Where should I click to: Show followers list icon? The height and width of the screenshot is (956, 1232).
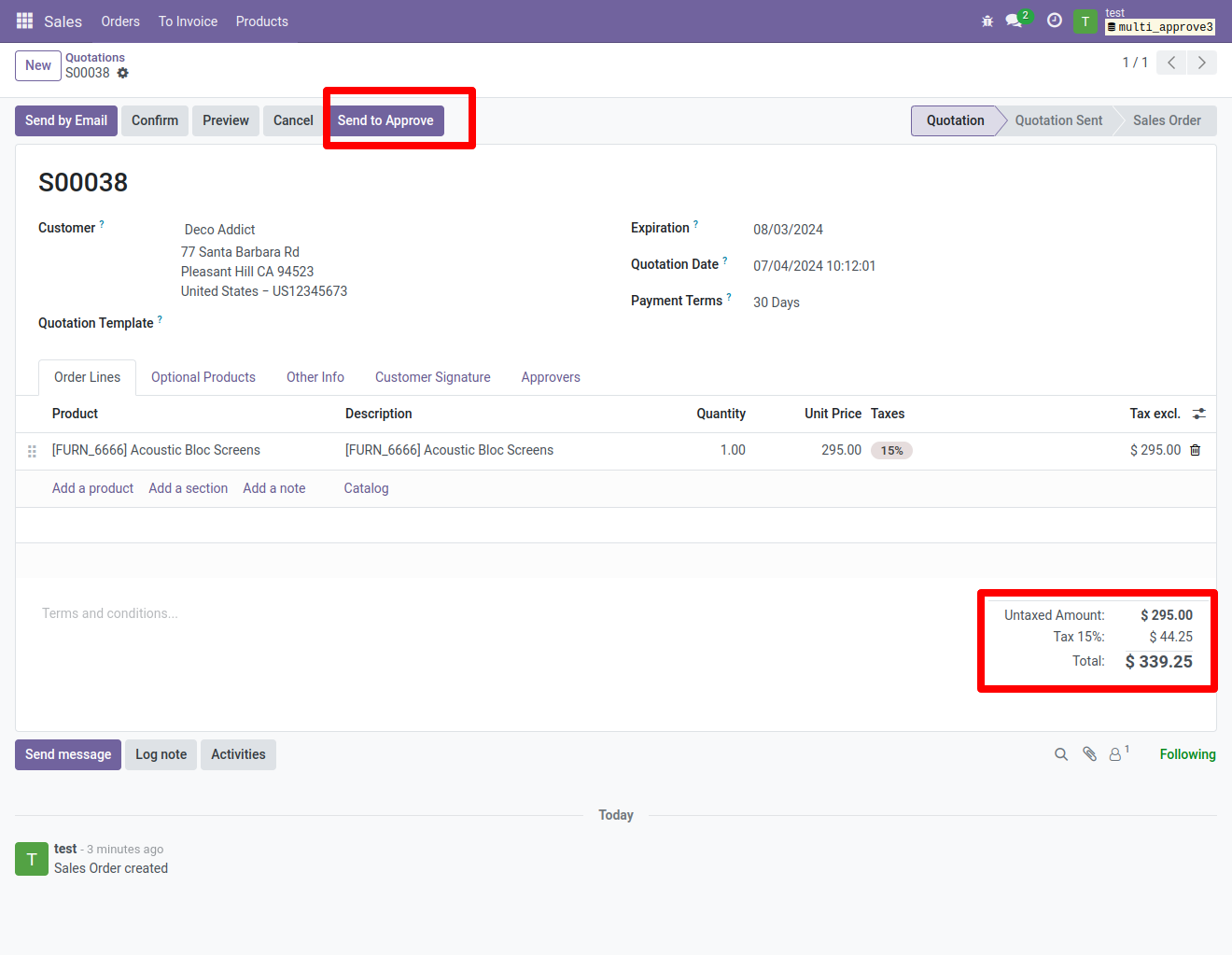pos(1118,753)
